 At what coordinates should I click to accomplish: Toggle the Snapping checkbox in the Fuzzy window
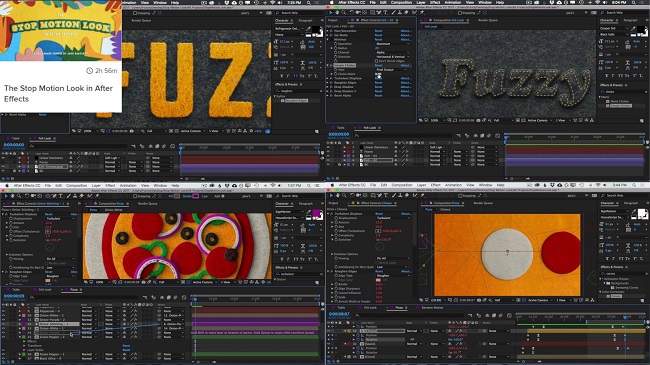pos(460,13)
